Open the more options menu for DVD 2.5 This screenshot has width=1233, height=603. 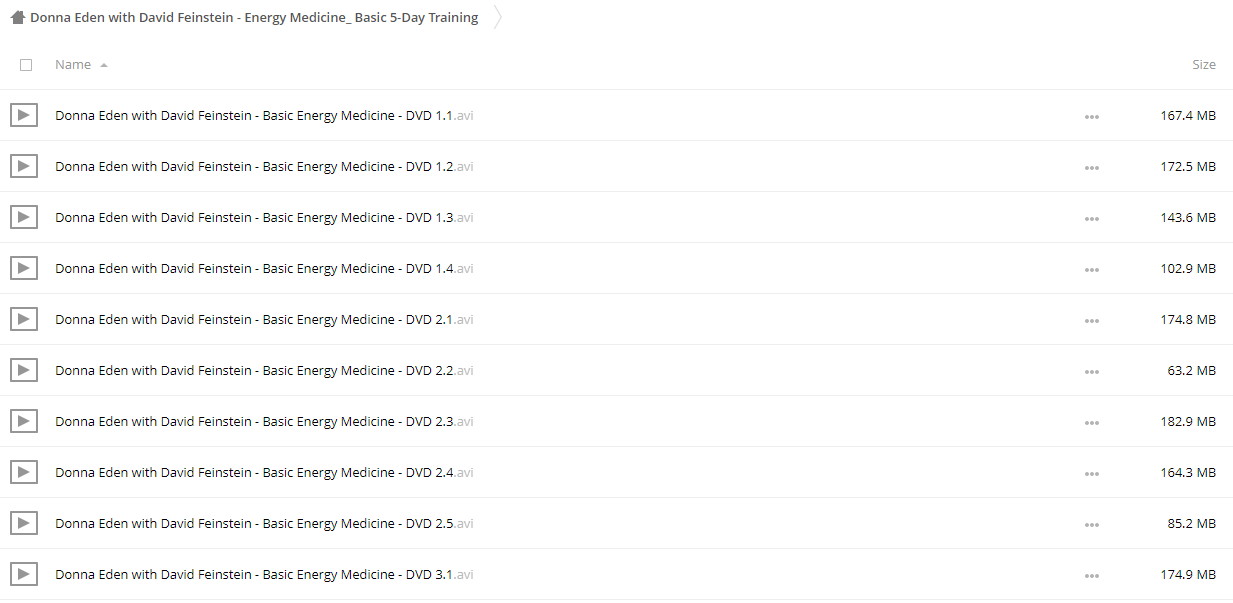[1091, 525]
